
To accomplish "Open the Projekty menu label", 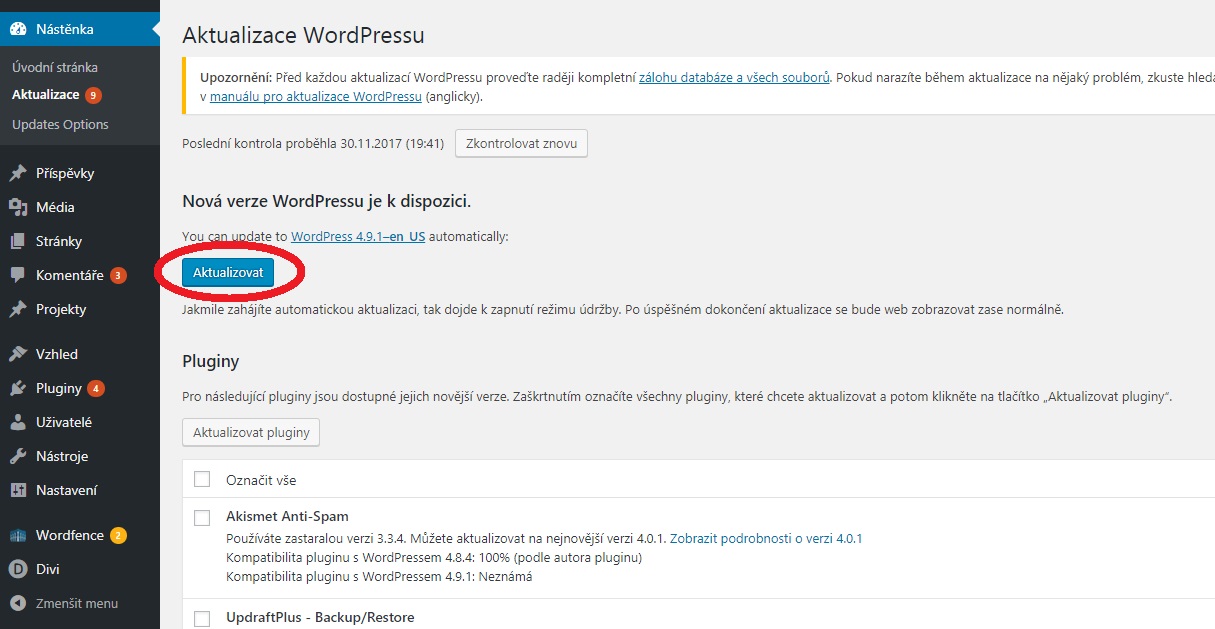I will (61, 309).
